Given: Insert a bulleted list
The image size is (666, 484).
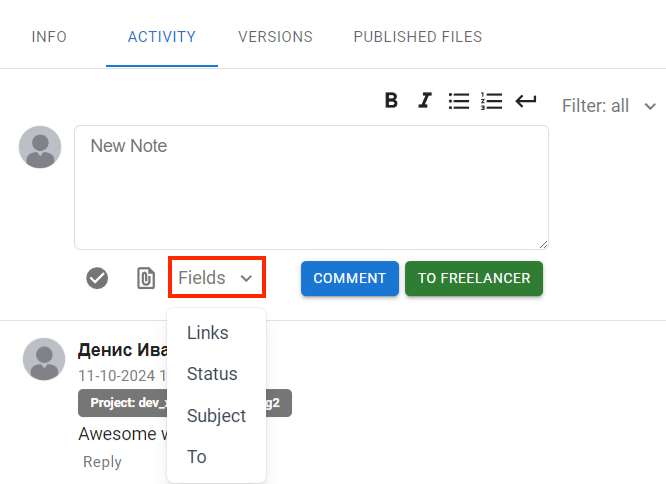Looking at the screenshot, I should 458,101.
